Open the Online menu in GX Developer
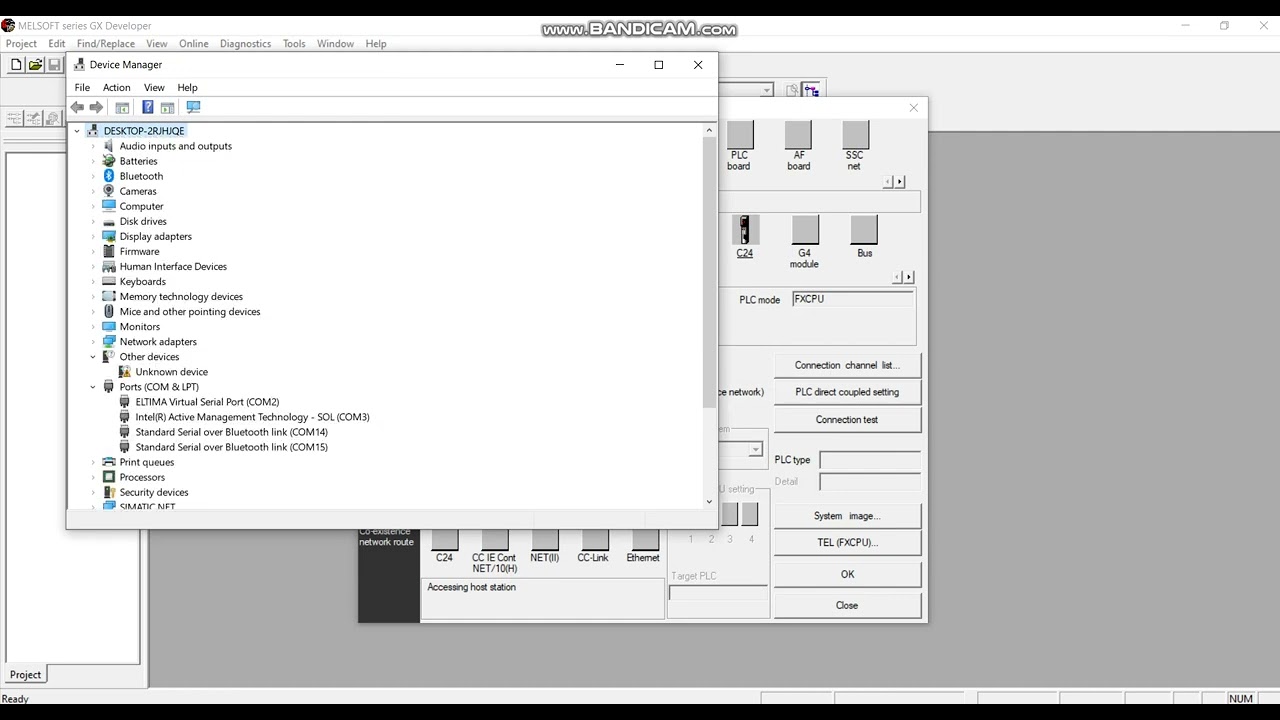The width and height of the screenshot is (1280, 720). click(x=194, y=44)
